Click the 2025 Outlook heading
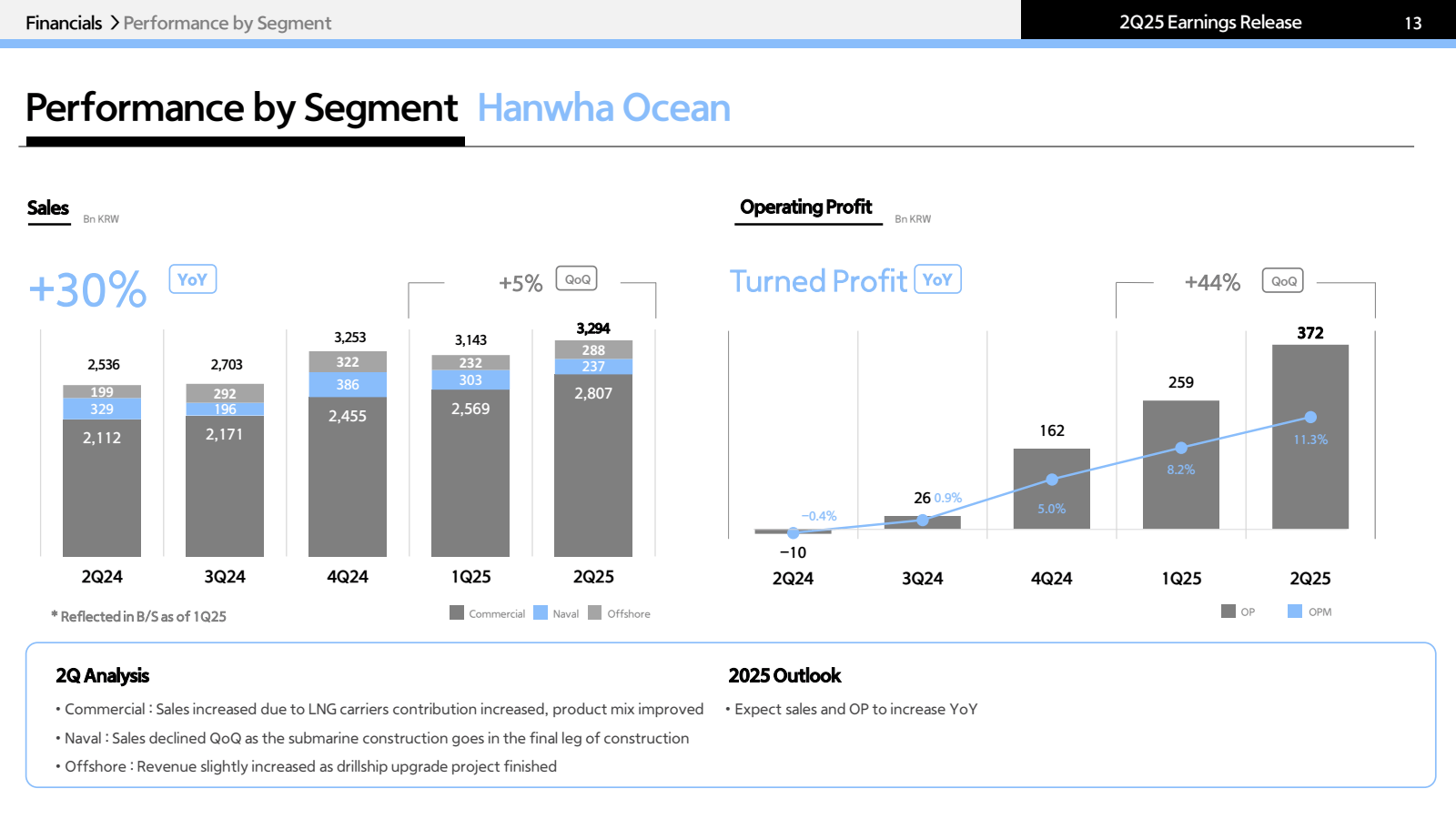The width and height of the screenshot is (1456, 819). tap(784, 676)
